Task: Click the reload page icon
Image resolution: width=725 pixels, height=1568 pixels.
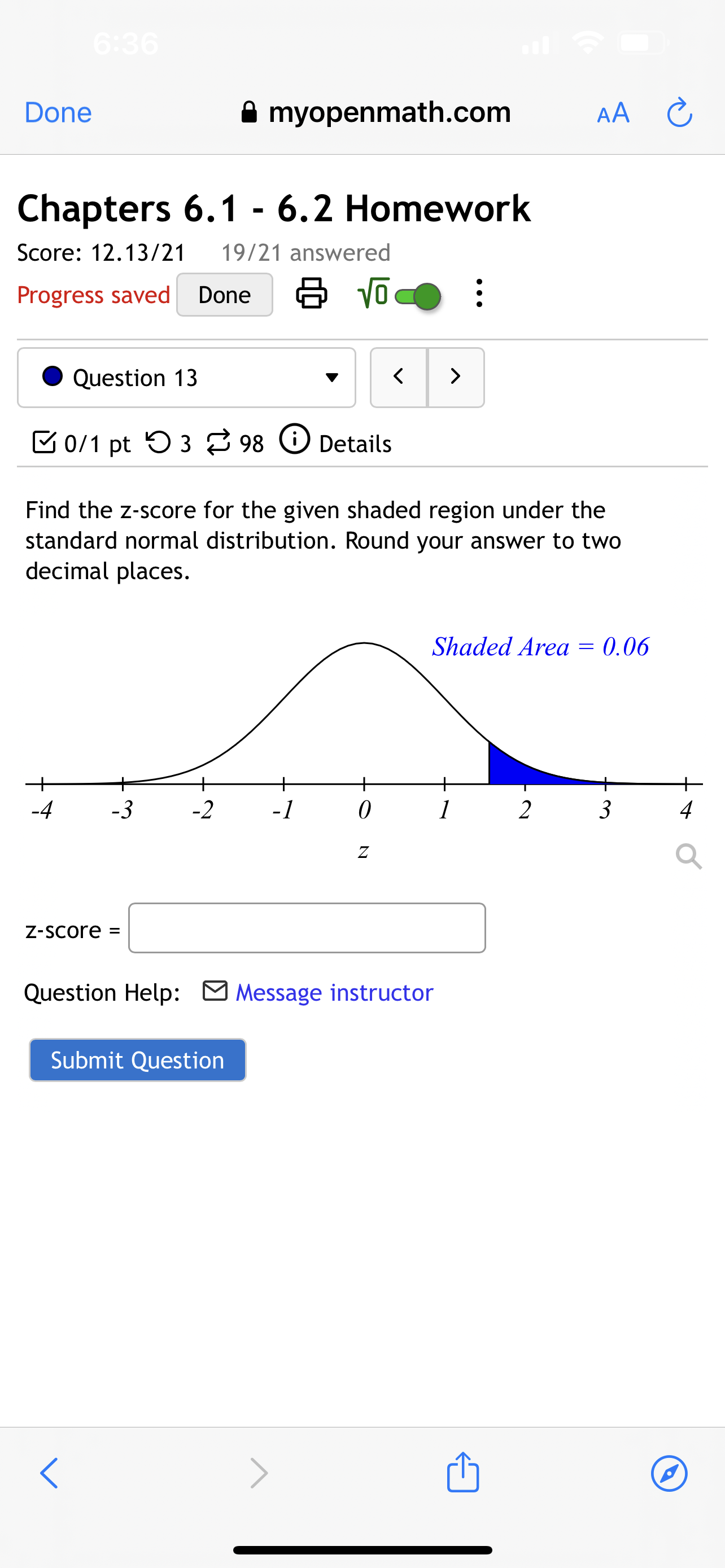Action: pos(679,112)
